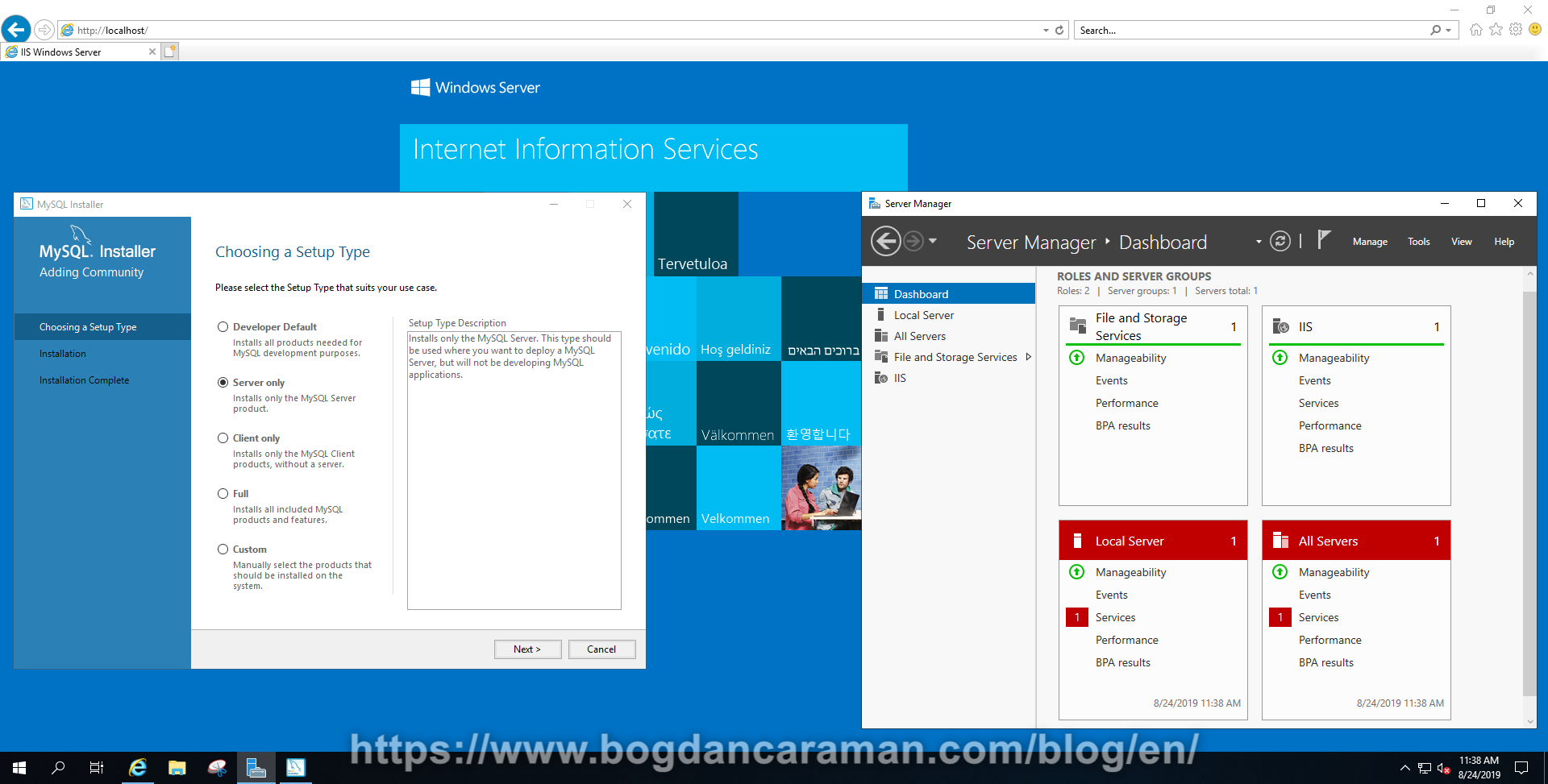This screenshot has width=1548, height=784.
Task: Open BPA results under File and Storage Services
Action: (1123, 425)
